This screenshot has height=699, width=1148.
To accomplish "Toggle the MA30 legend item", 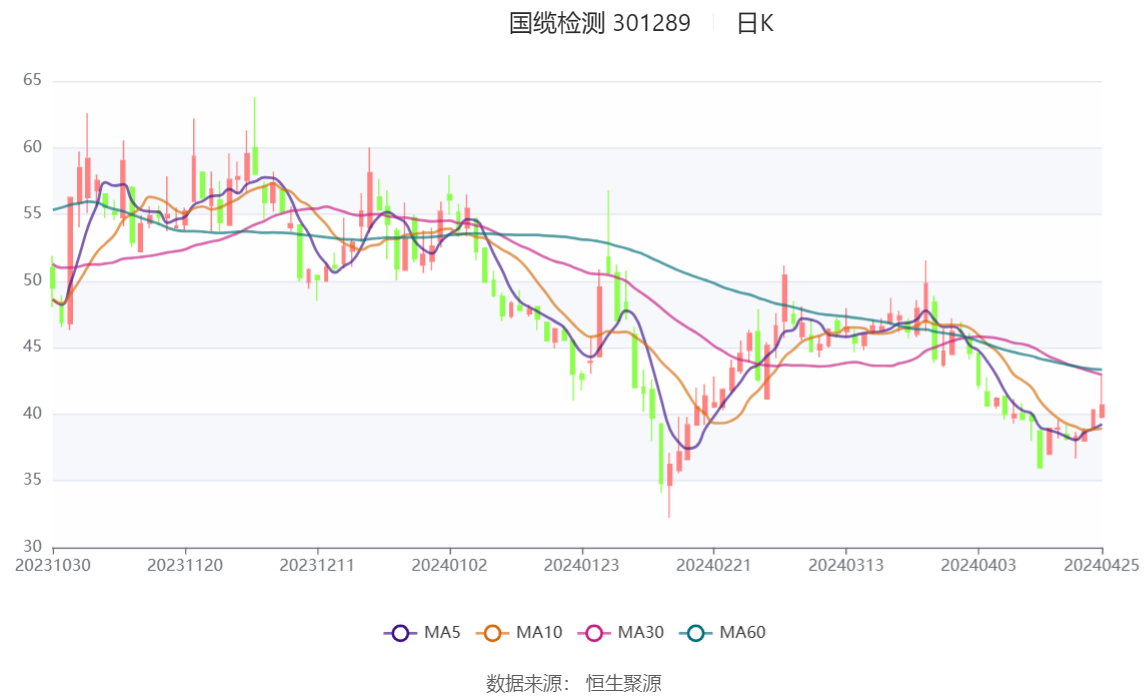I will tap(621, 632).
